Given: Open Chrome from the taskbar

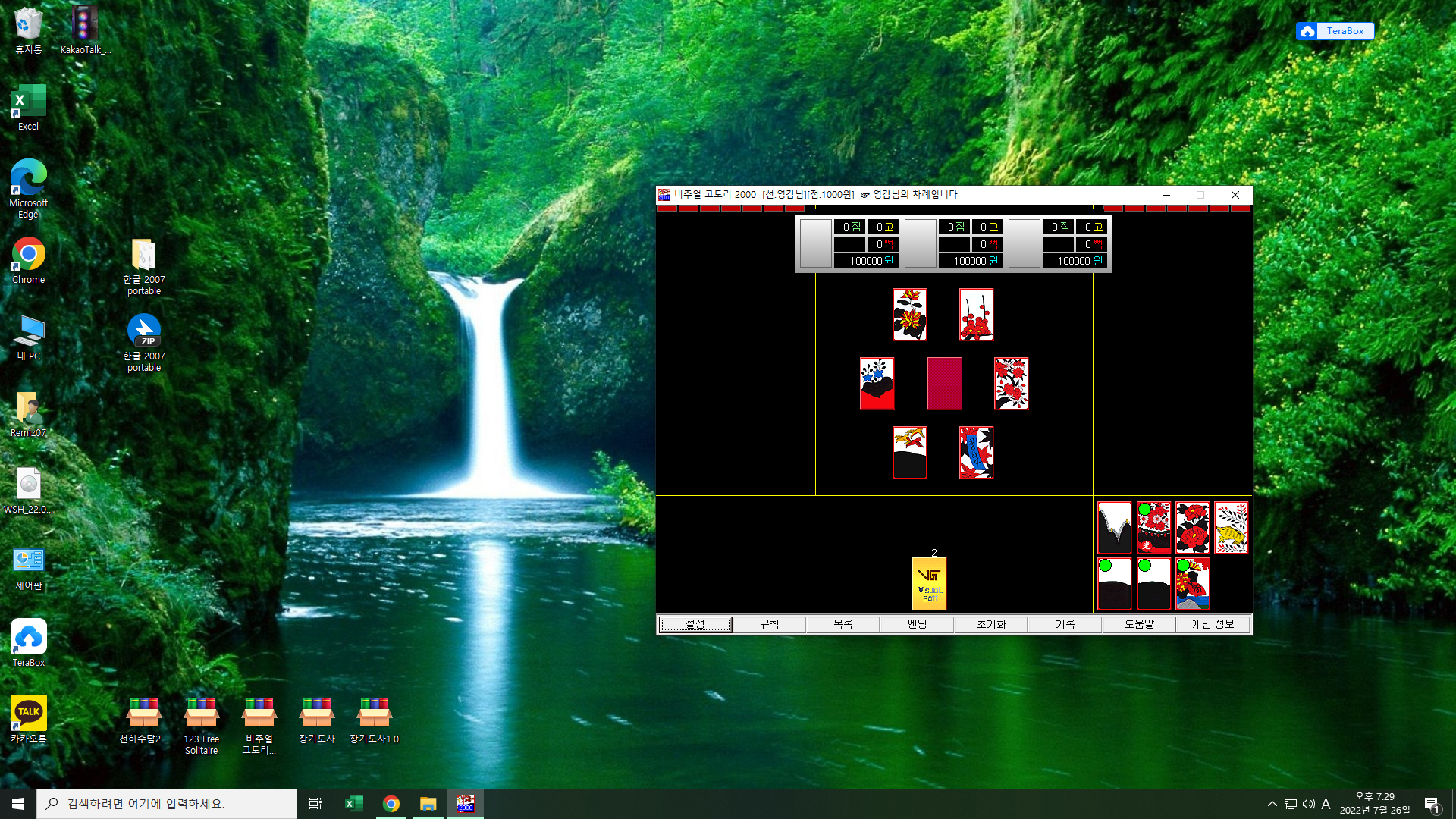Looking at the screenshot, I should [x=391, y=803].
